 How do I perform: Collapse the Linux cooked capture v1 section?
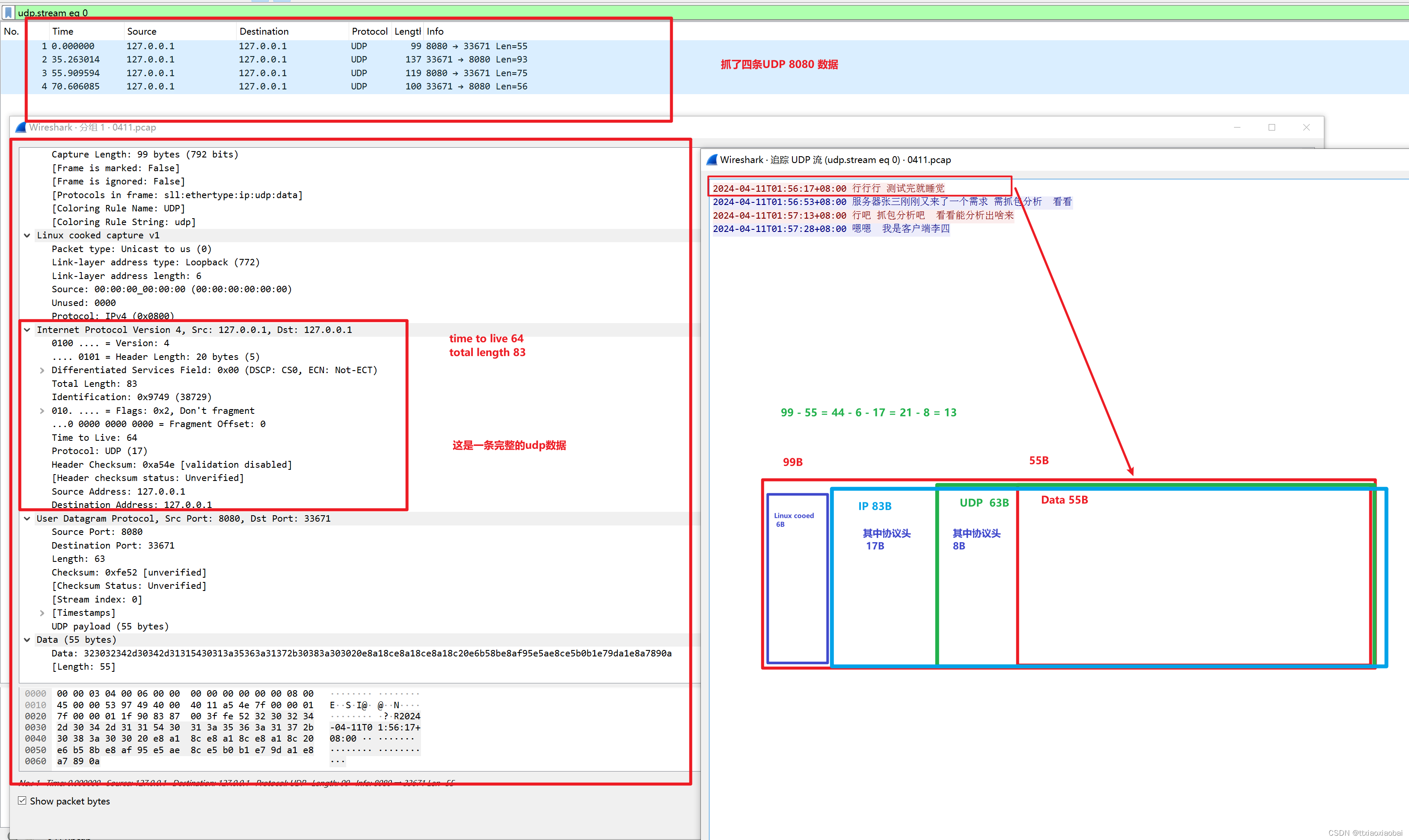coord(27,235)
